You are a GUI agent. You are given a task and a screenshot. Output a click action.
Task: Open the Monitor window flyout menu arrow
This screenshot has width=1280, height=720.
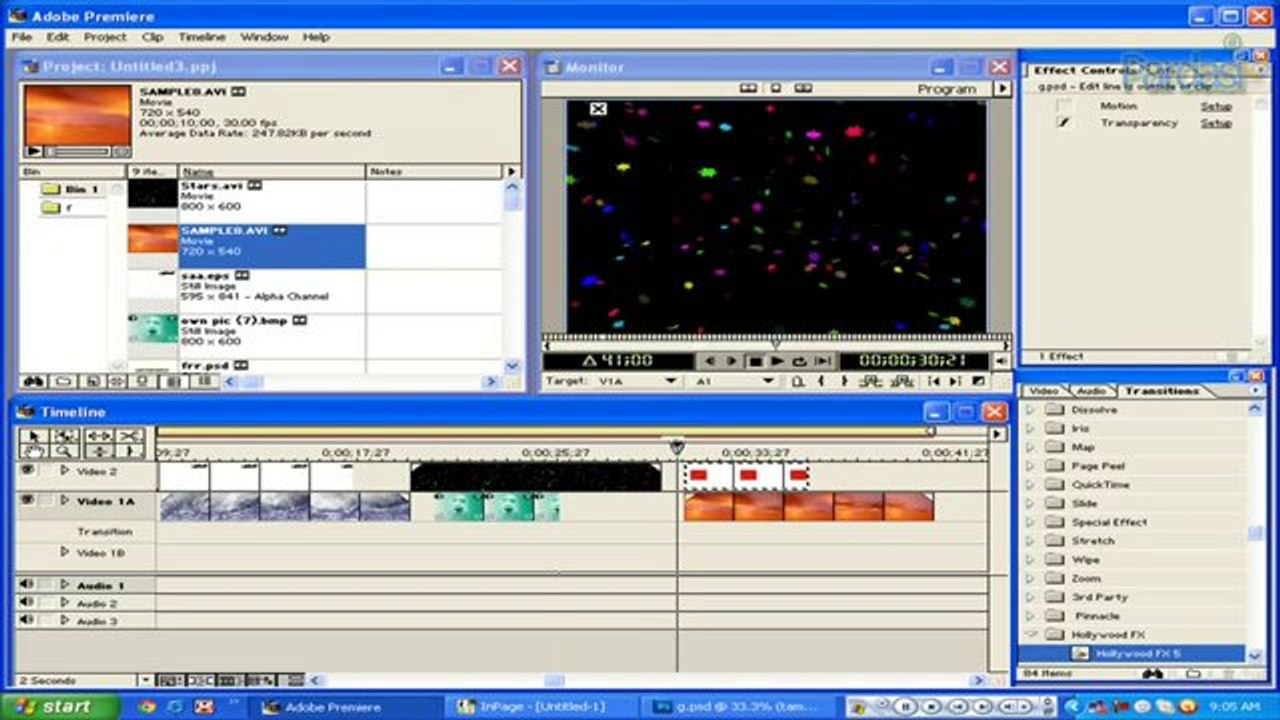tap(1002, 88)
